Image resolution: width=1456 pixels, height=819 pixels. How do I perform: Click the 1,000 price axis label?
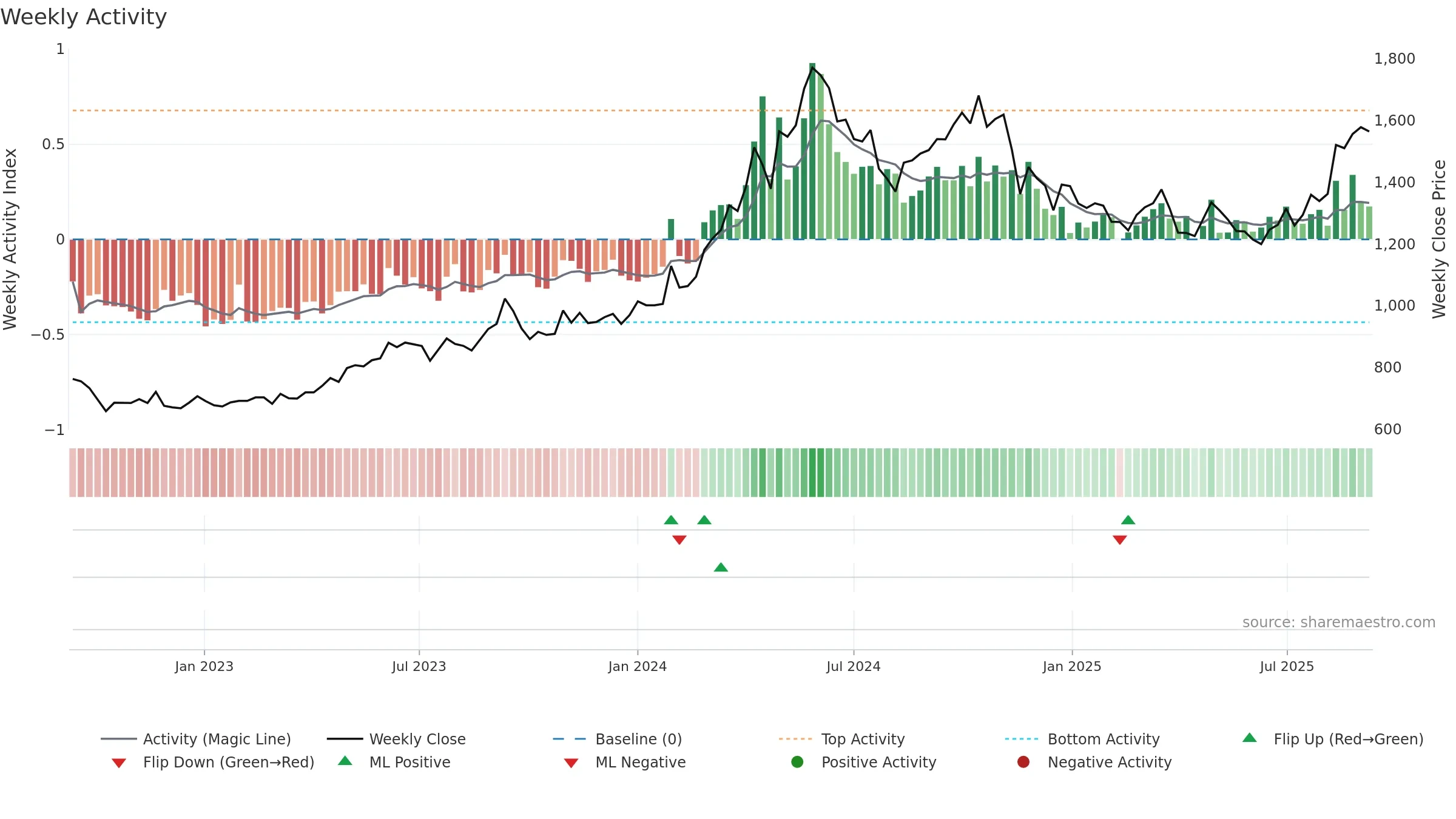tap(1394, 306)
